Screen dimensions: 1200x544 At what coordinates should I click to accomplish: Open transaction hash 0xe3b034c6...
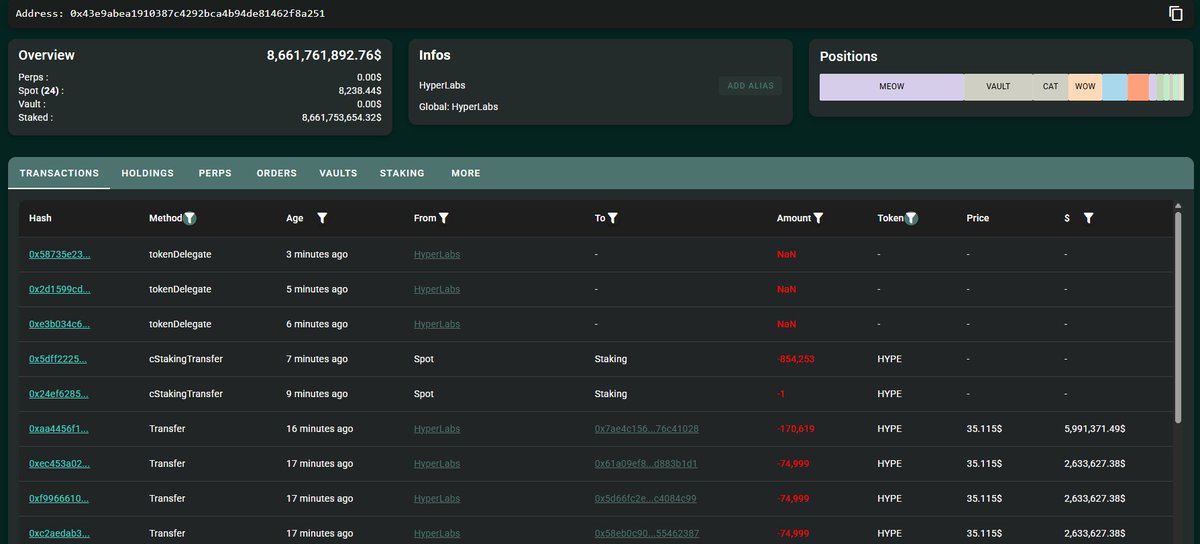(x=59, y=324)
